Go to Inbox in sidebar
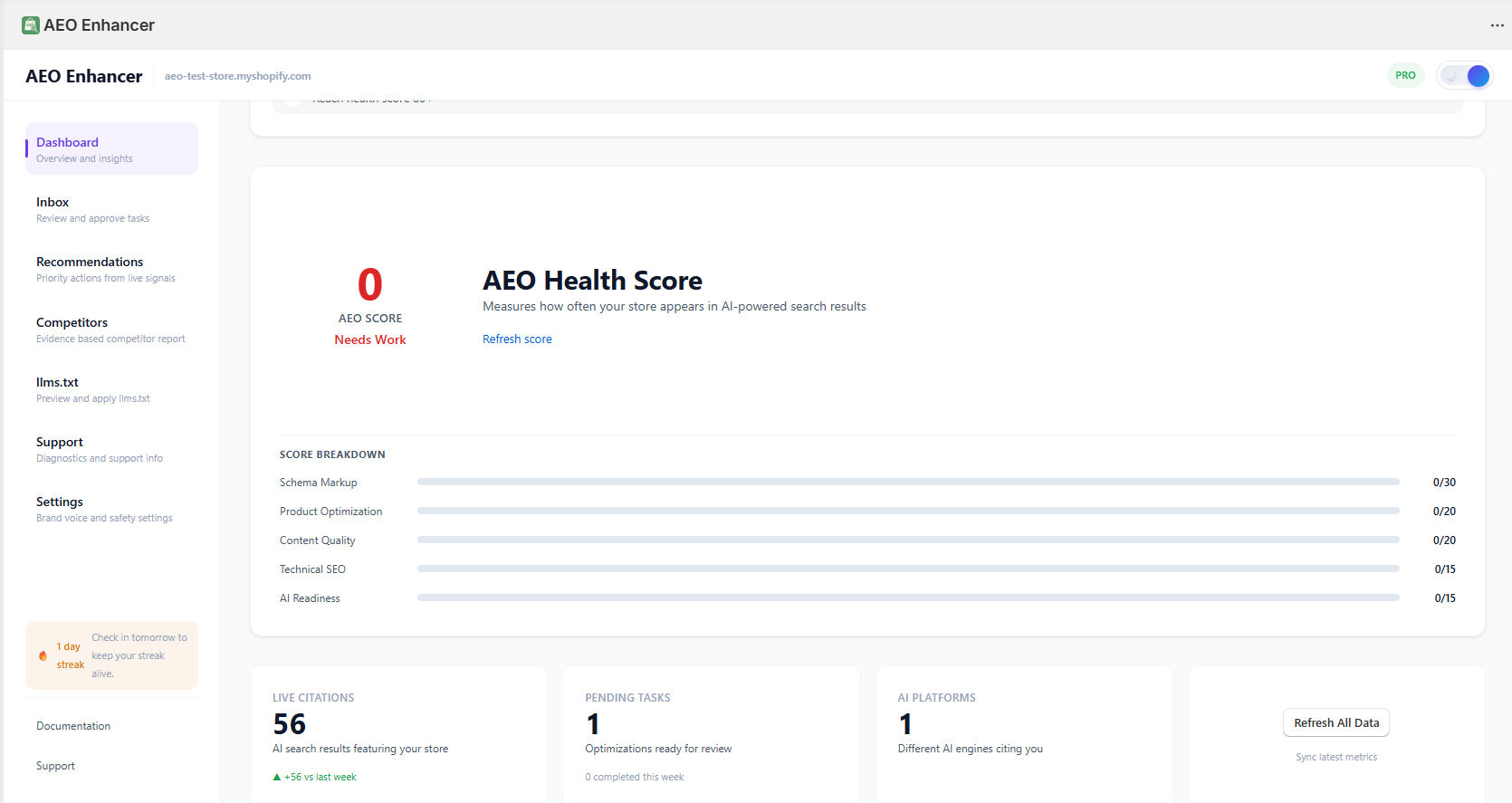 [x=111, y=209]
